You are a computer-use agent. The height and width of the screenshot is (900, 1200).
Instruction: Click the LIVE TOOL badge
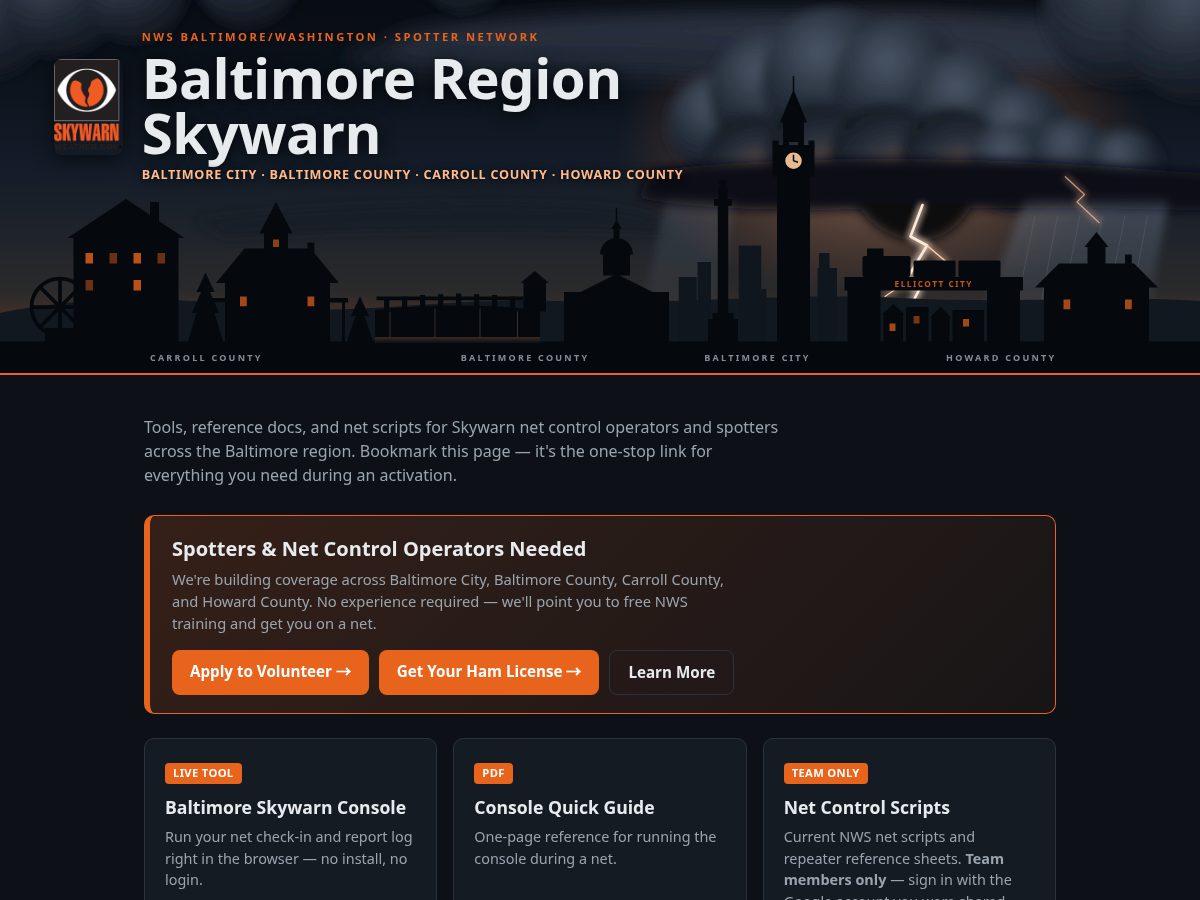[x=203, y=773]
